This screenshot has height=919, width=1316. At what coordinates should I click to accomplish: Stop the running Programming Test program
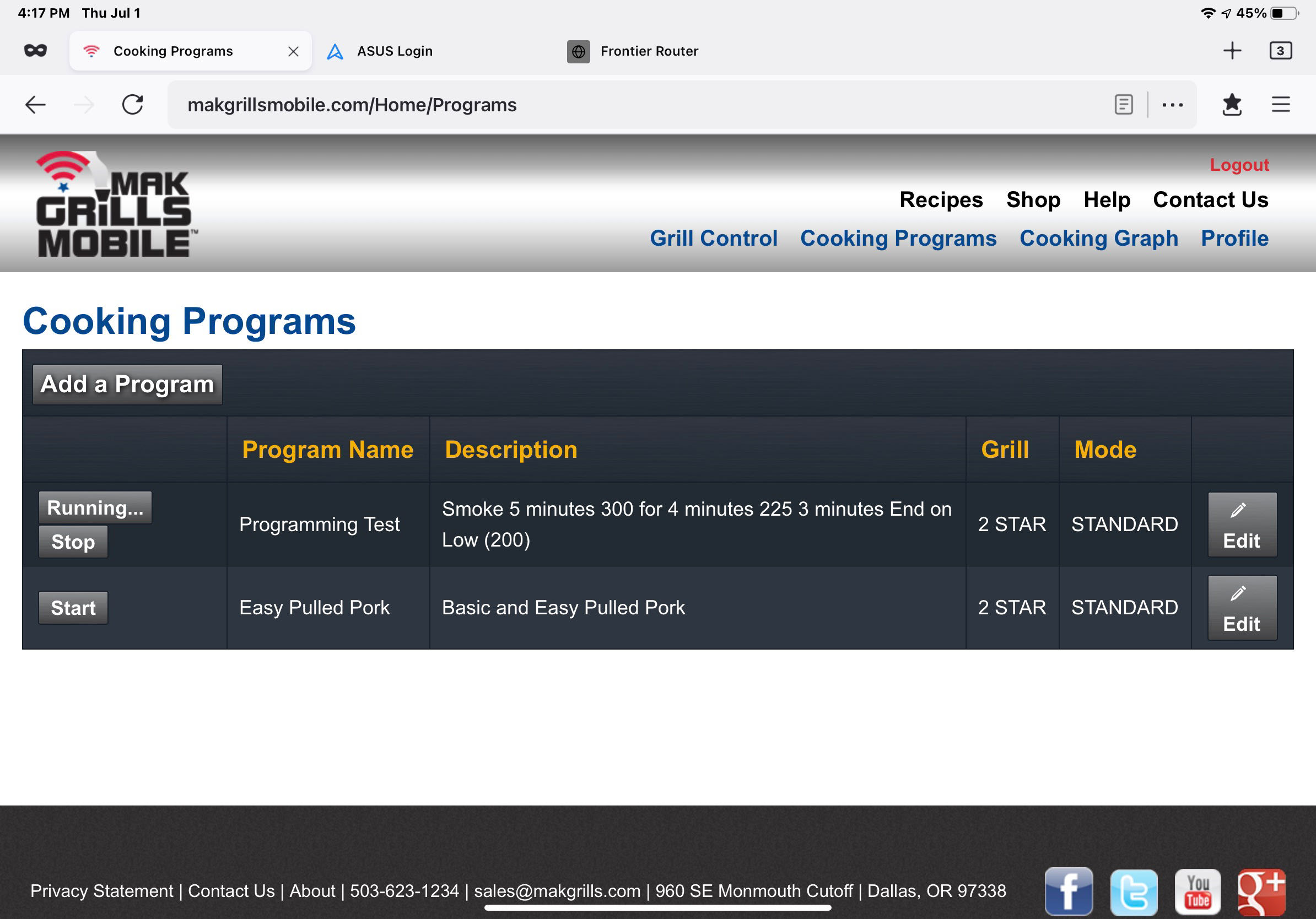click(x=73, y=542)
